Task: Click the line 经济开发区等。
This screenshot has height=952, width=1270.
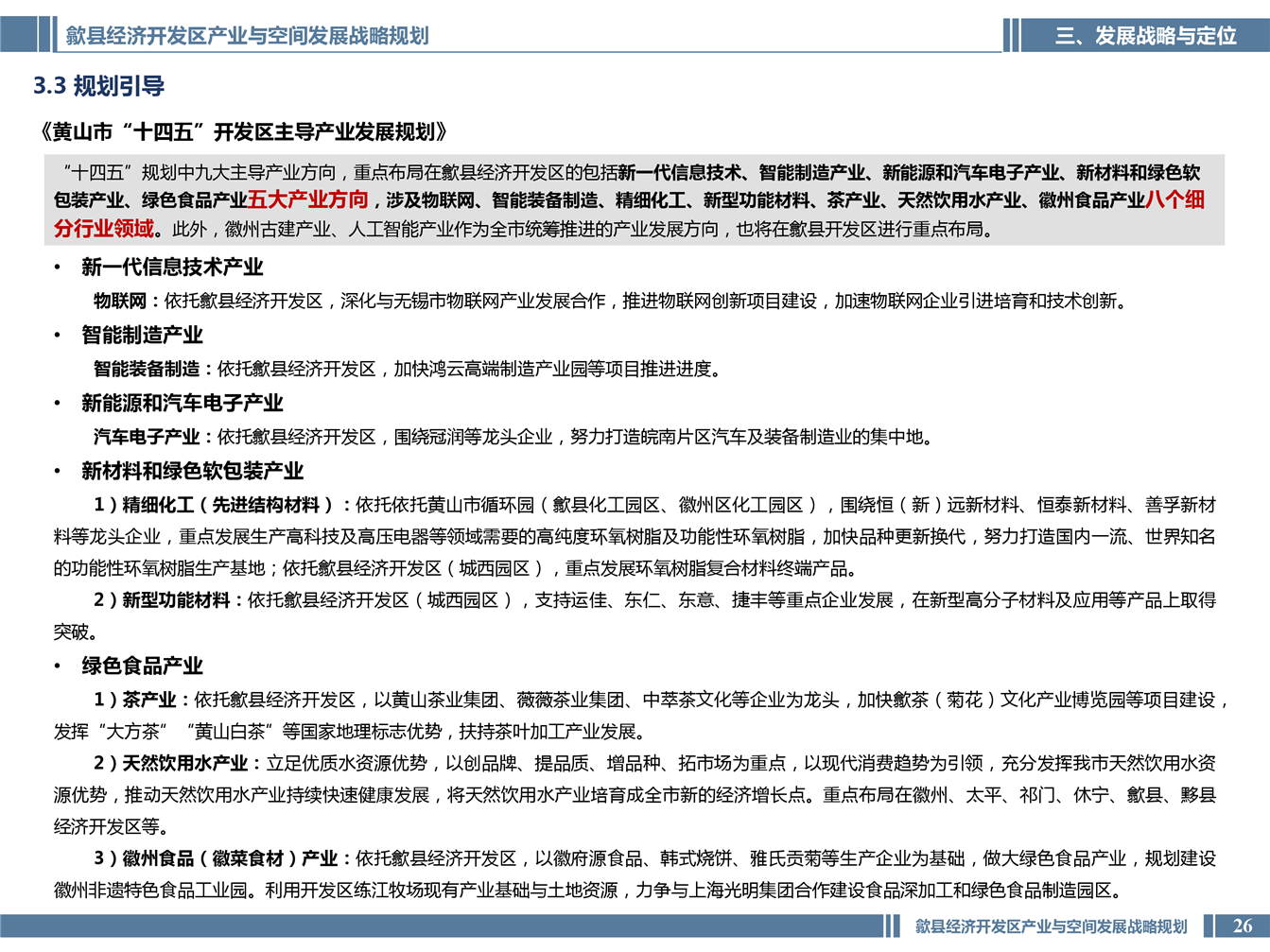Action: 112,827
